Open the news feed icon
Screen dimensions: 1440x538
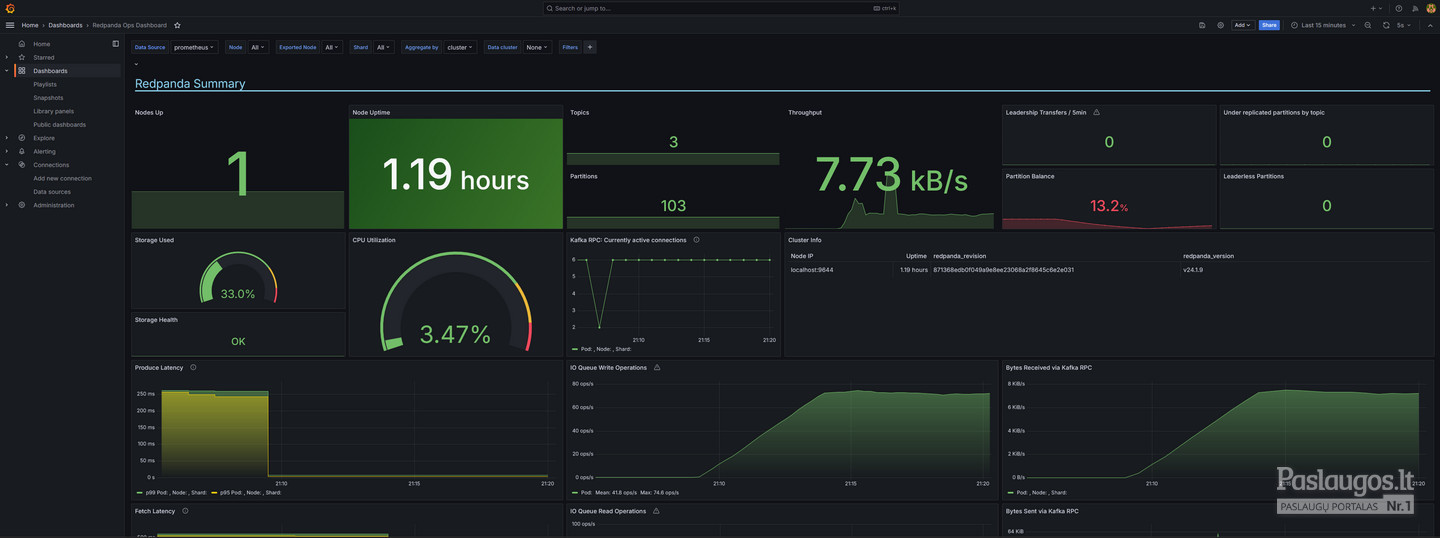coord(1415,8)
